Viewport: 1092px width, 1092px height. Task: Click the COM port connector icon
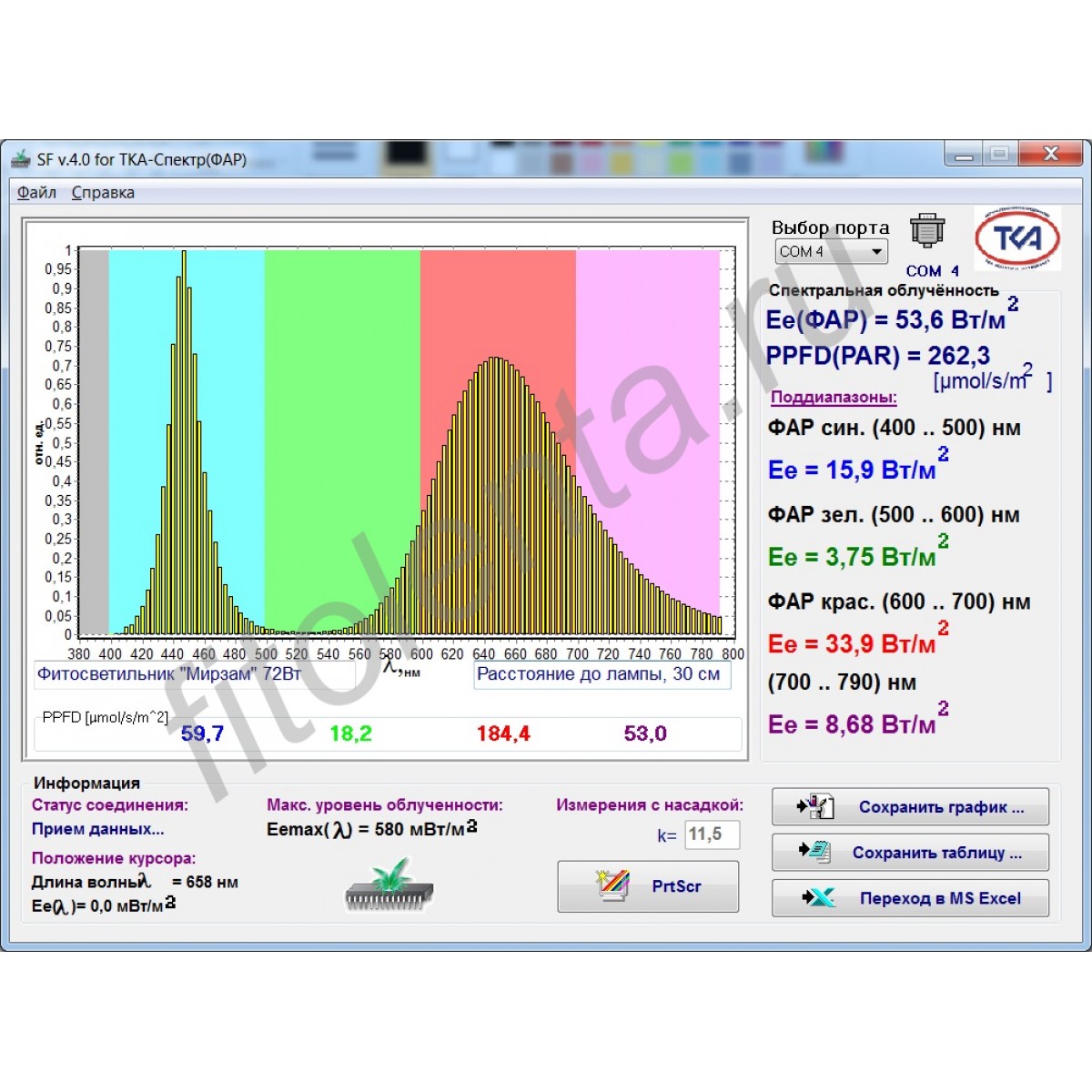tap(926, 232)
